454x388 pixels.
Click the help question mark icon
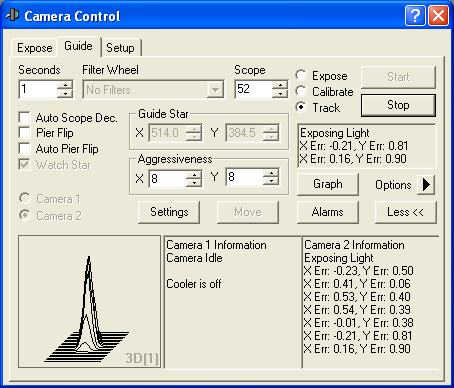pyautogui.click(x=415, y=16)
